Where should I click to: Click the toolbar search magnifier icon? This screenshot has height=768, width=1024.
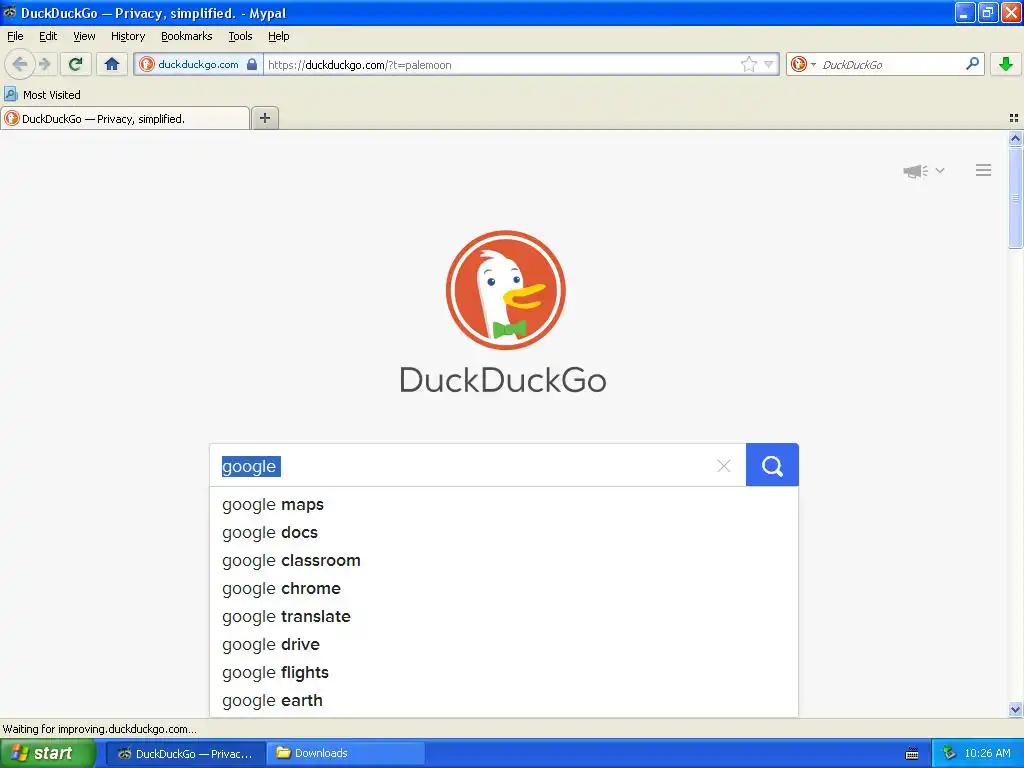coord(972,64)
